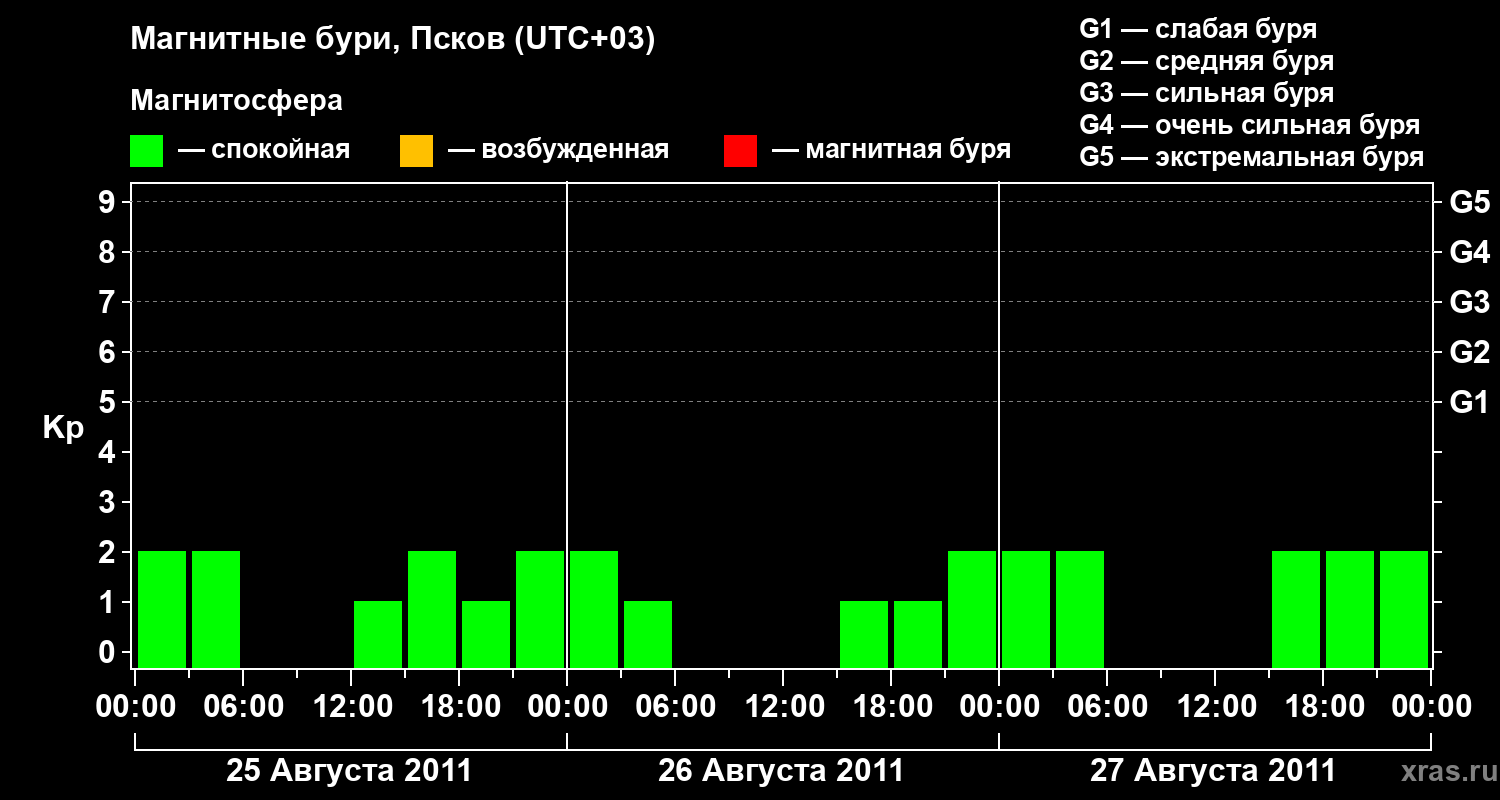Click the 18:00–21:00 bar on 27 Августа

(1350, 609)
